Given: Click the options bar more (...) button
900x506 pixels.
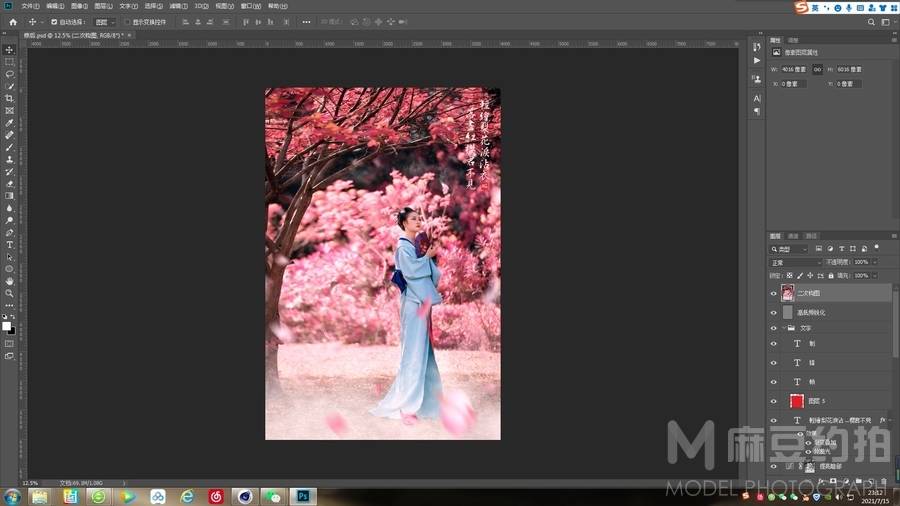Looking at the screenshot, I should [x=306, y=22].
